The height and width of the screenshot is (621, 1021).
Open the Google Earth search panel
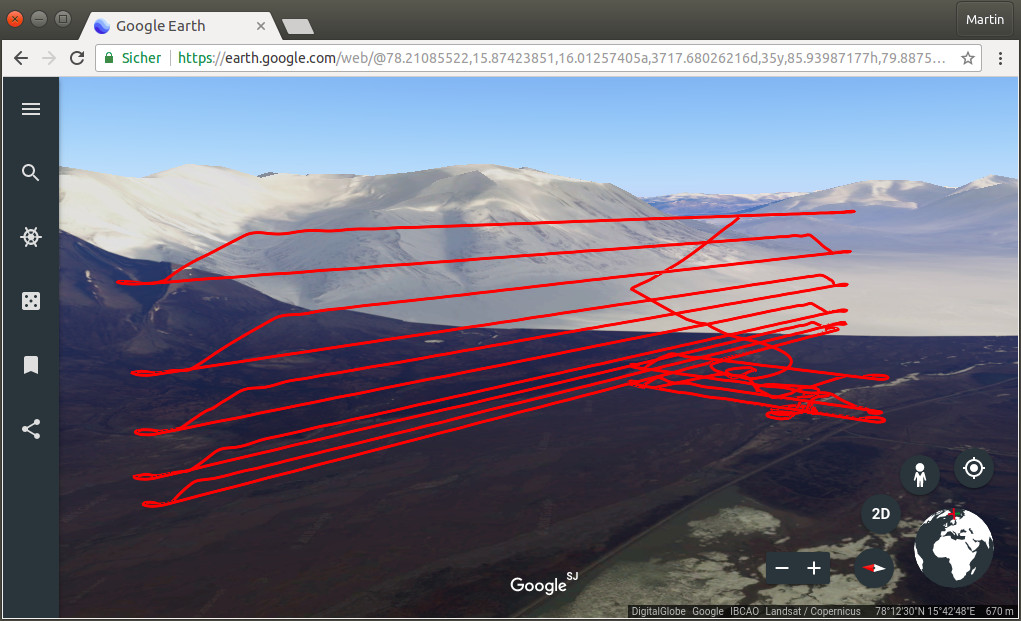click(x=31, y=172)
